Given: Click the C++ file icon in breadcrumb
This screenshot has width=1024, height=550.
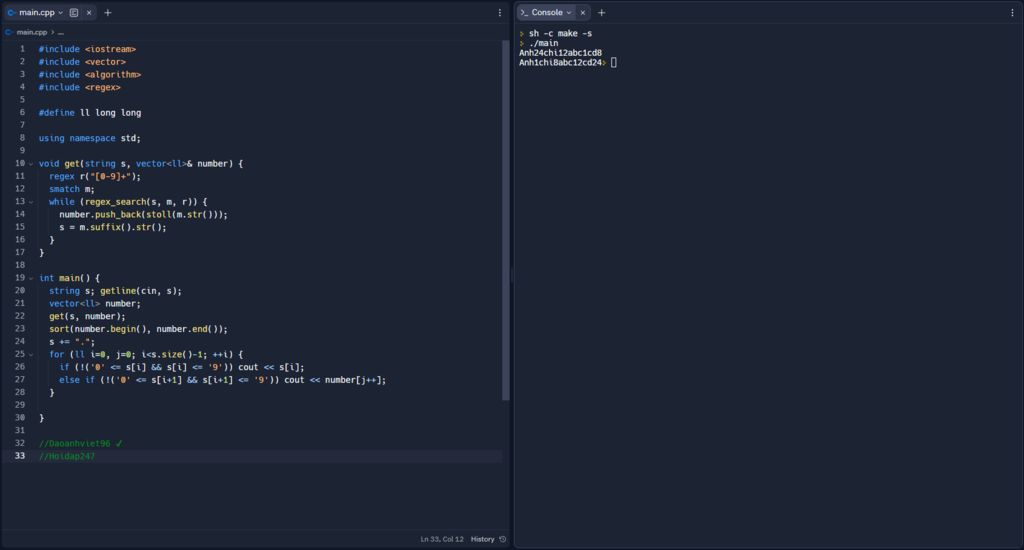Looking at the screenshot, I should click(9, 32).
